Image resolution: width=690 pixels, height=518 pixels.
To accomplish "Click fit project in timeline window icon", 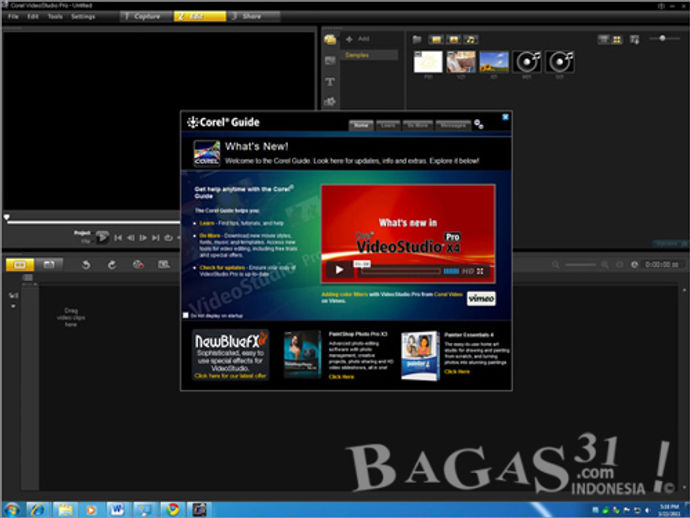I will coord(620,265).
